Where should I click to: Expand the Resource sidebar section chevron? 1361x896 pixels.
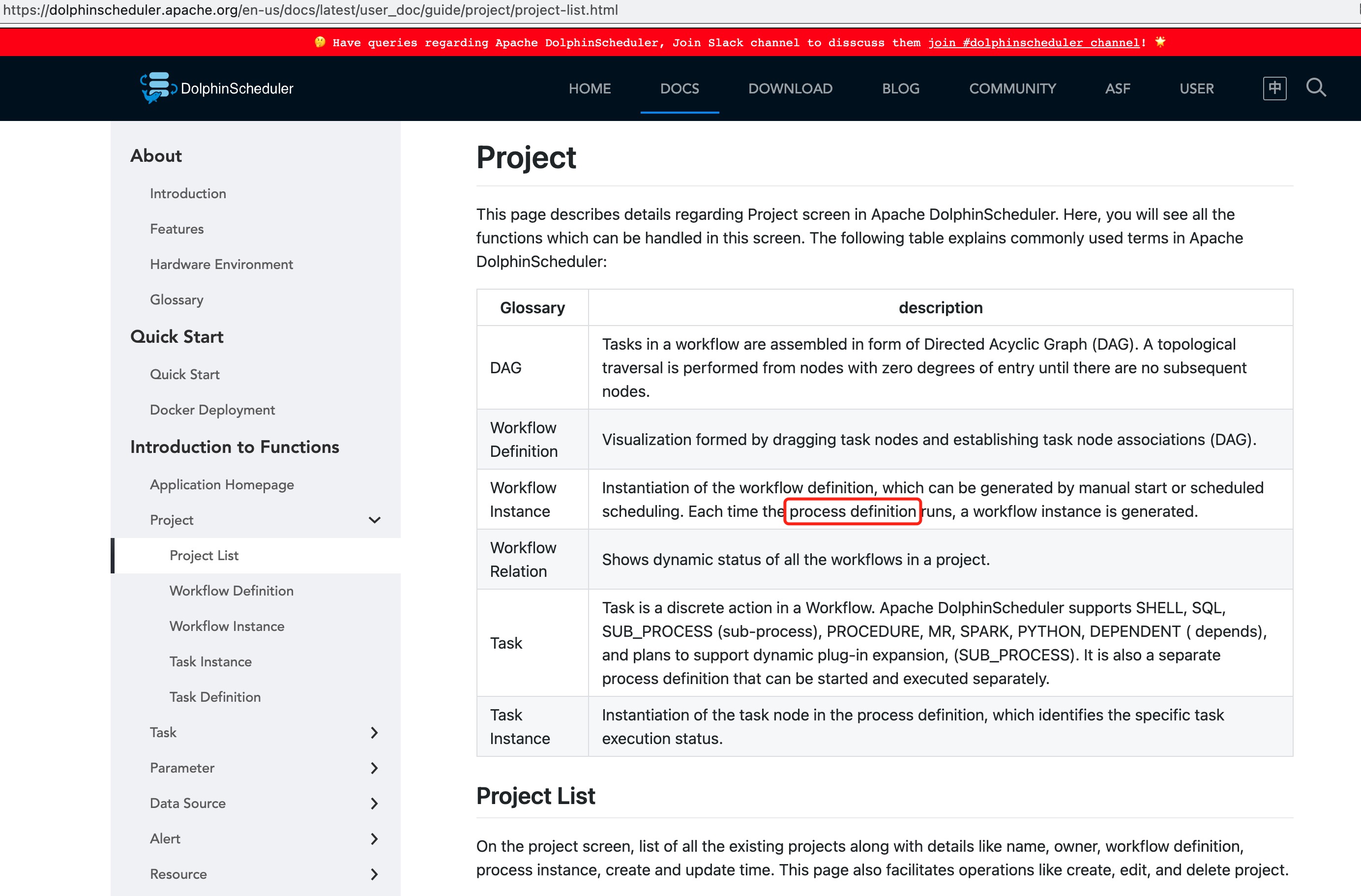[x=375, y=874]
